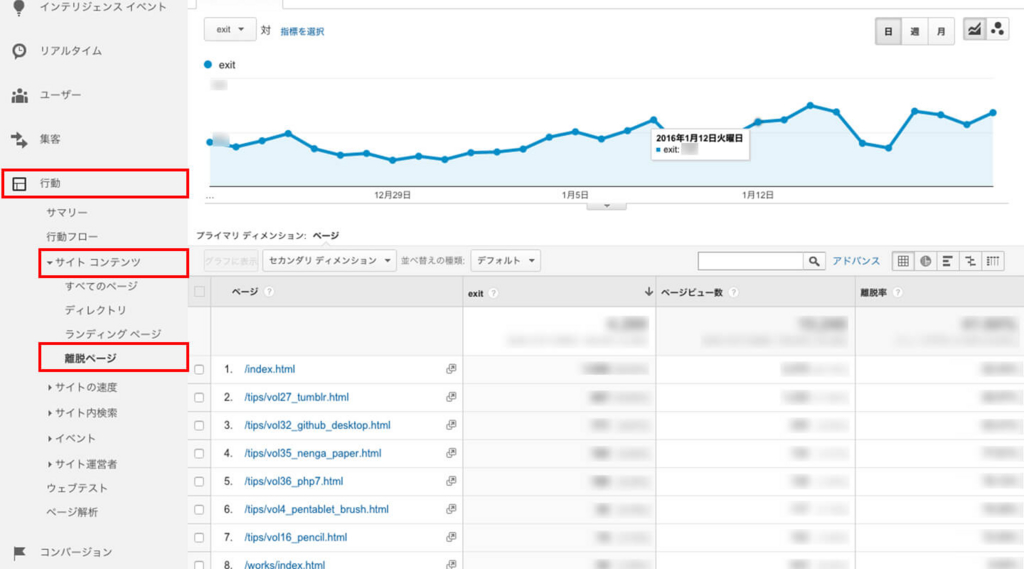Open the デフォルト sort type dropdown

(x=505, y=261)
